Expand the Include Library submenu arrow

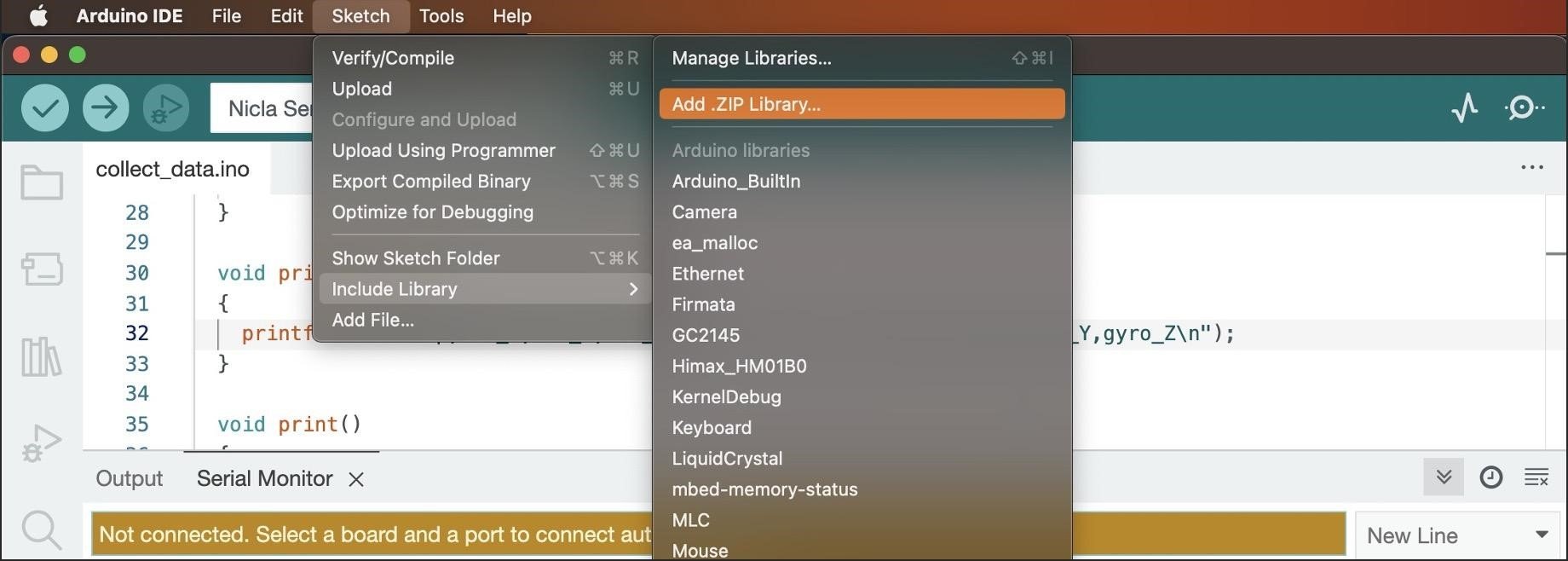633,289
